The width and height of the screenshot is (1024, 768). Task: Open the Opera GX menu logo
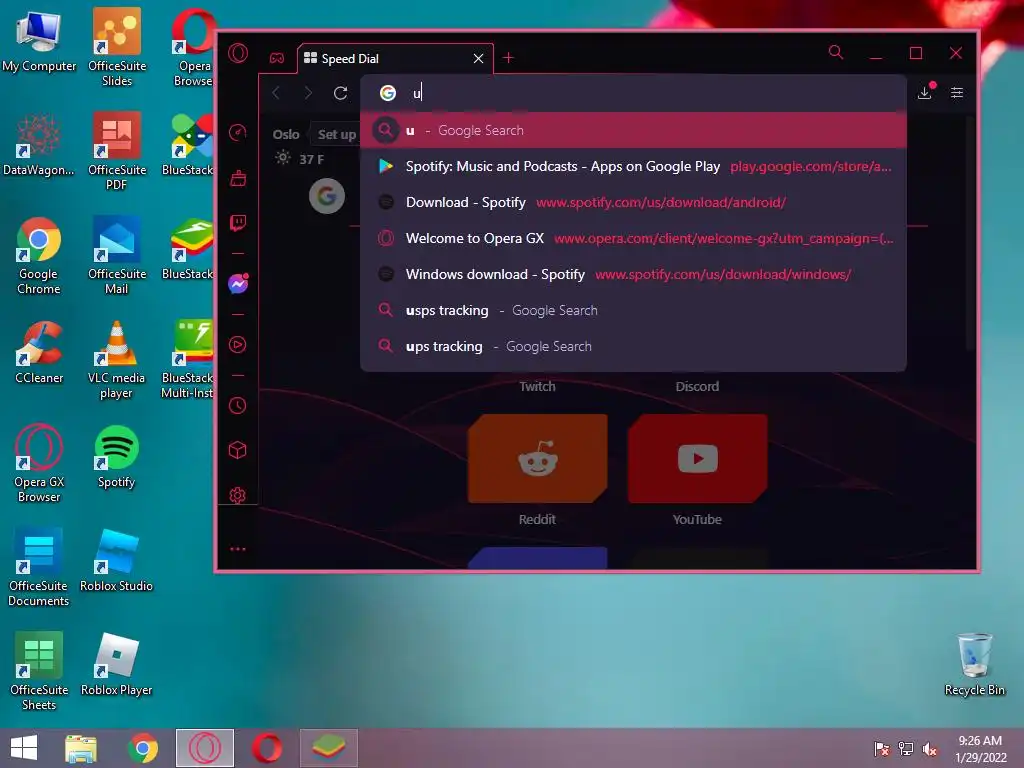(238, 53)
